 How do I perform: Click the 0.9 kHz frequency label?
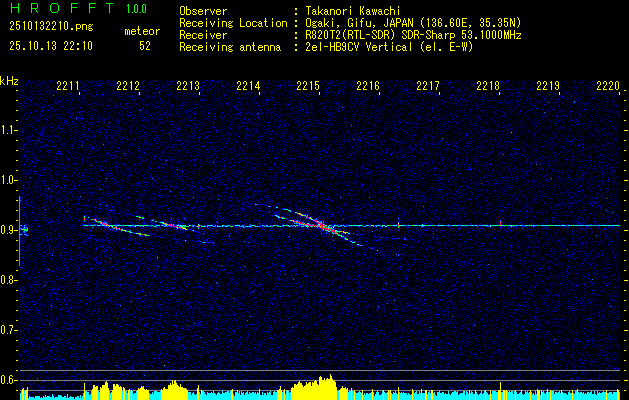(8, 230)
